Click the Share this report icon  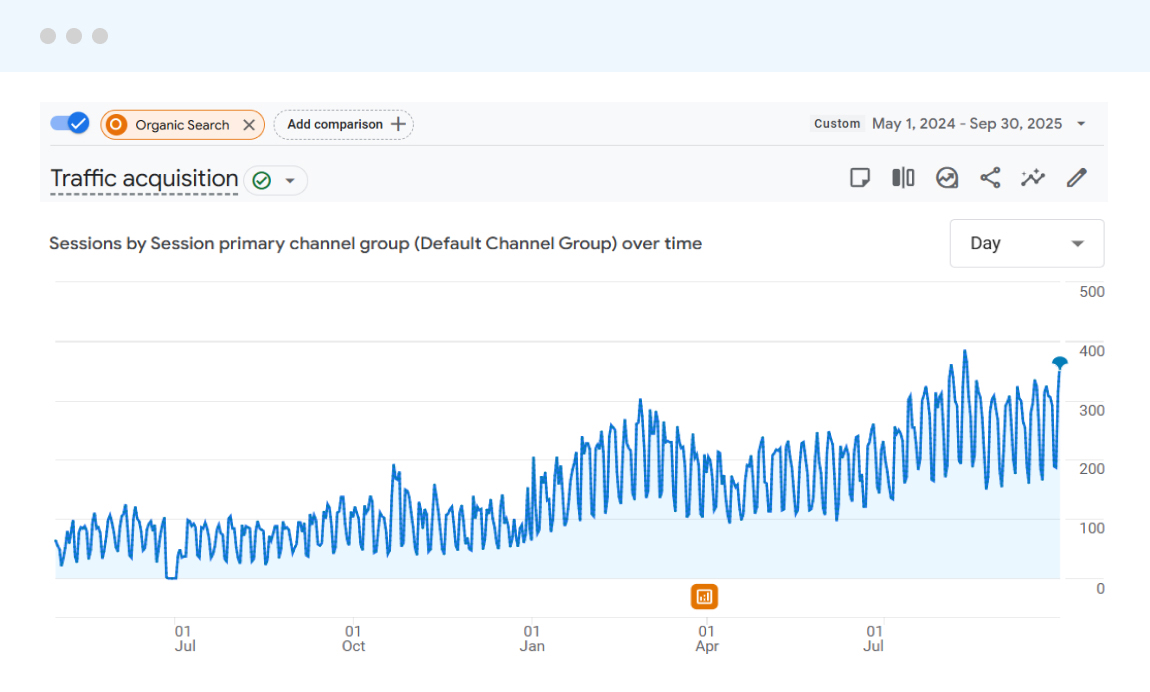click(991, 177)
